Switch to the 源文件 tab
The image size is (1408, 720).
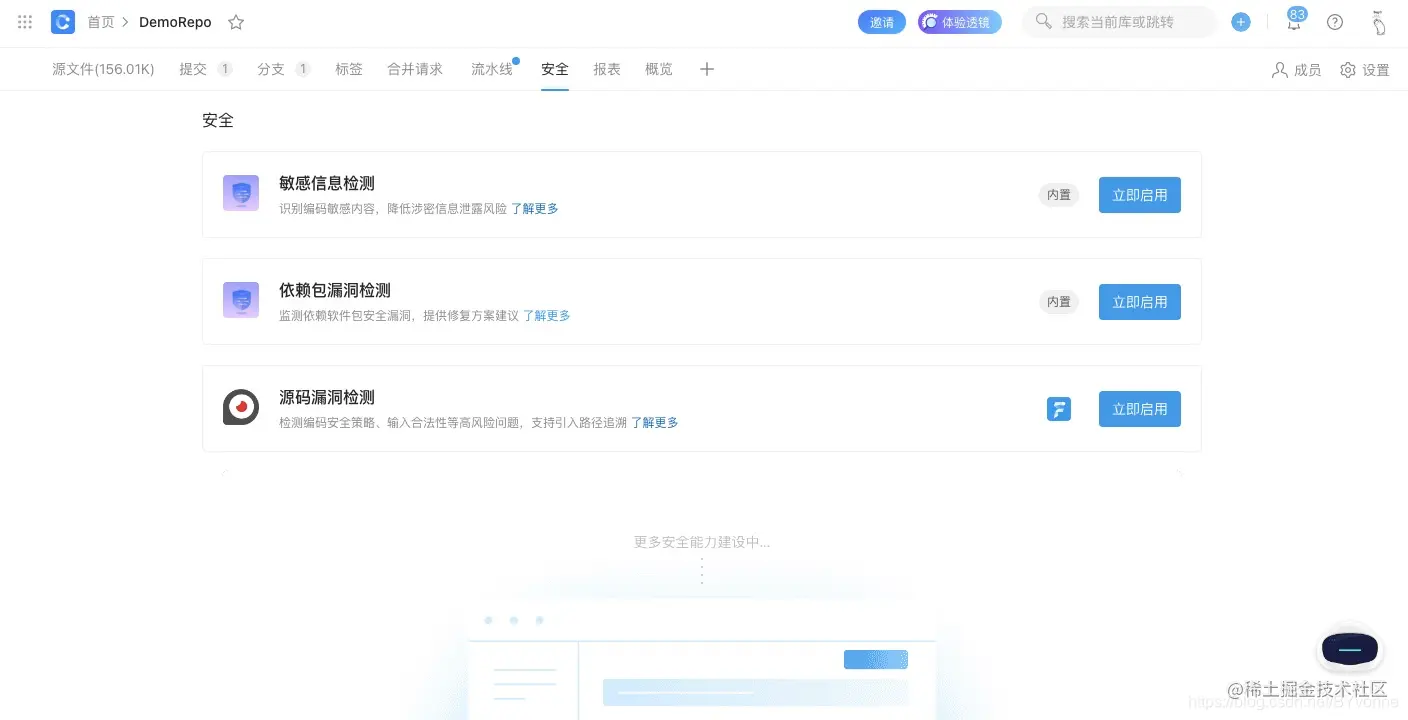point(103,69)
